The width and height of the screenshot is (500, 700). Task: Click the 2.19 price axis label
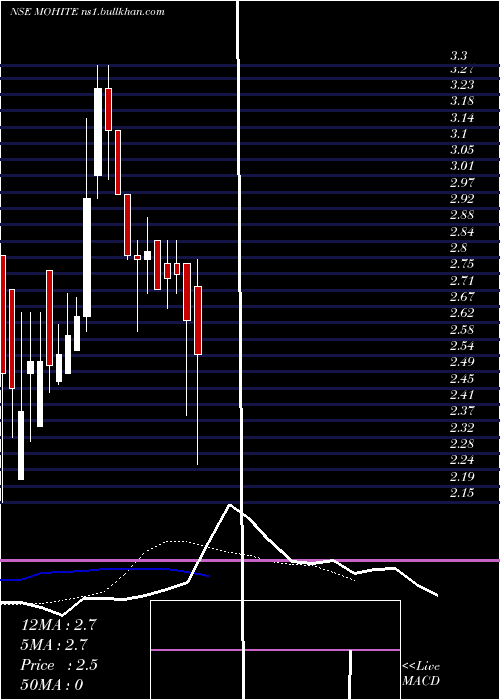pos(462,476)
